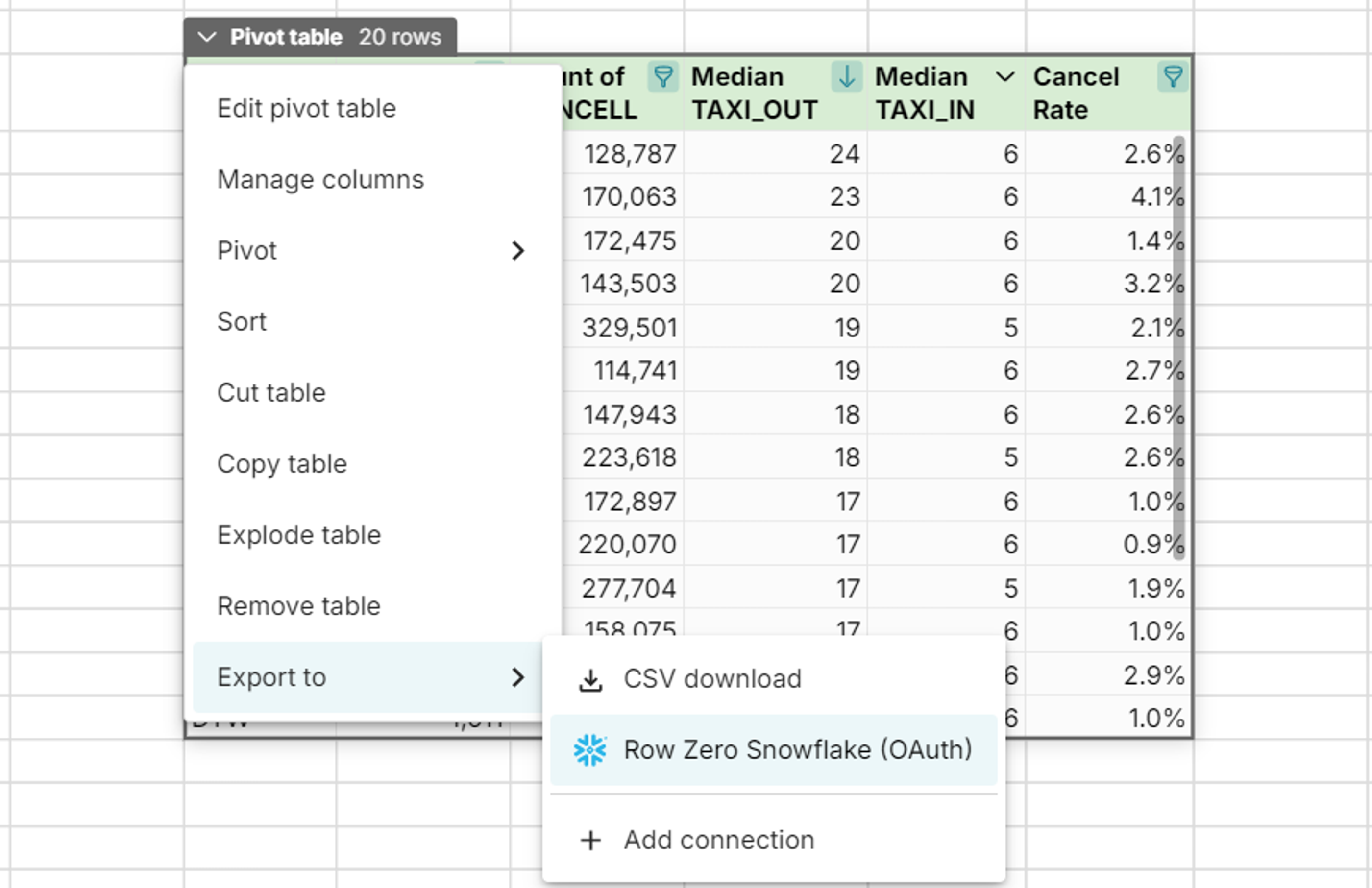Select Sort from the context menu
Screen dimensions: 1372x888
click(x=373, y=321)
